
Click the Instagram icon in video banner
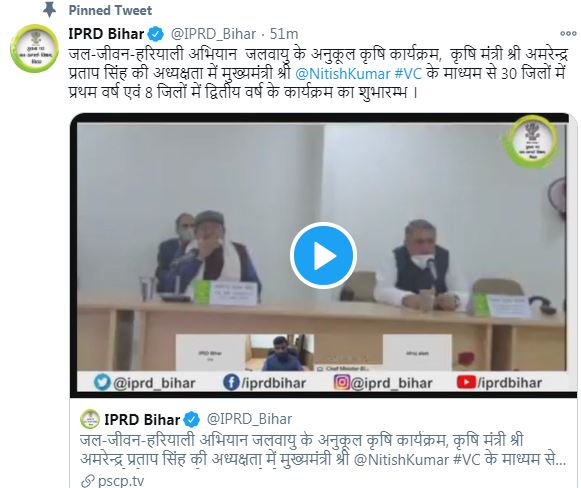click(x=342, y=382)
